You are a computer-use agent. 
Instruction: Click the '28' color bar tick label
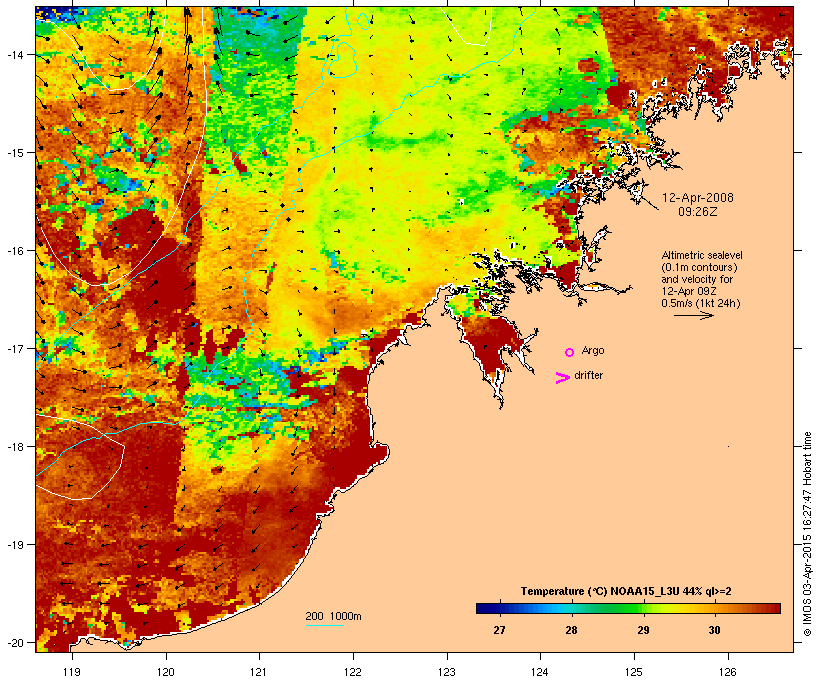tap(571, 630)
